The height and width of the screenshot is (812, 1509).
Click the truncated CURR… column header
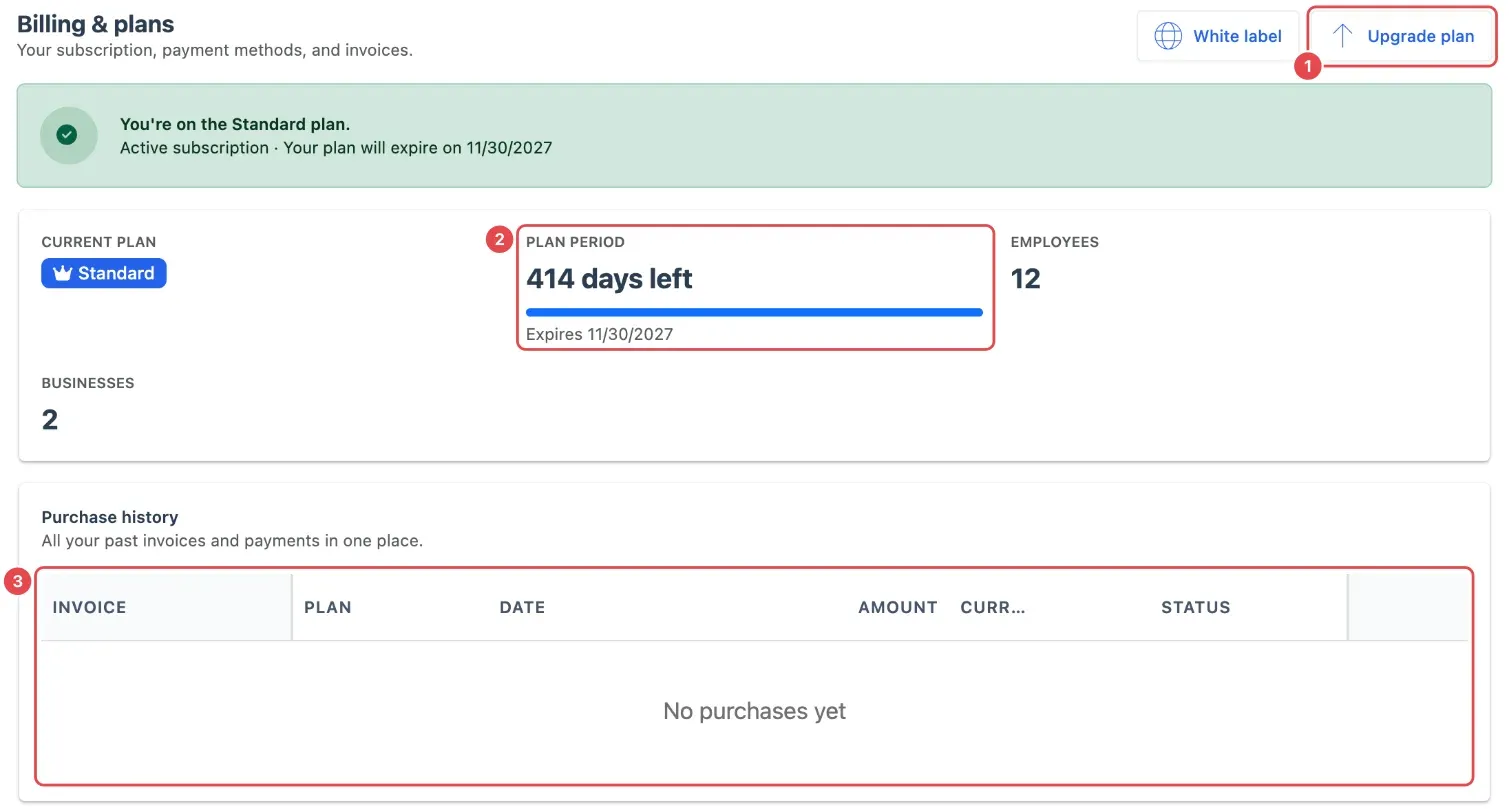pyautogui.click(x=993, y=607)
